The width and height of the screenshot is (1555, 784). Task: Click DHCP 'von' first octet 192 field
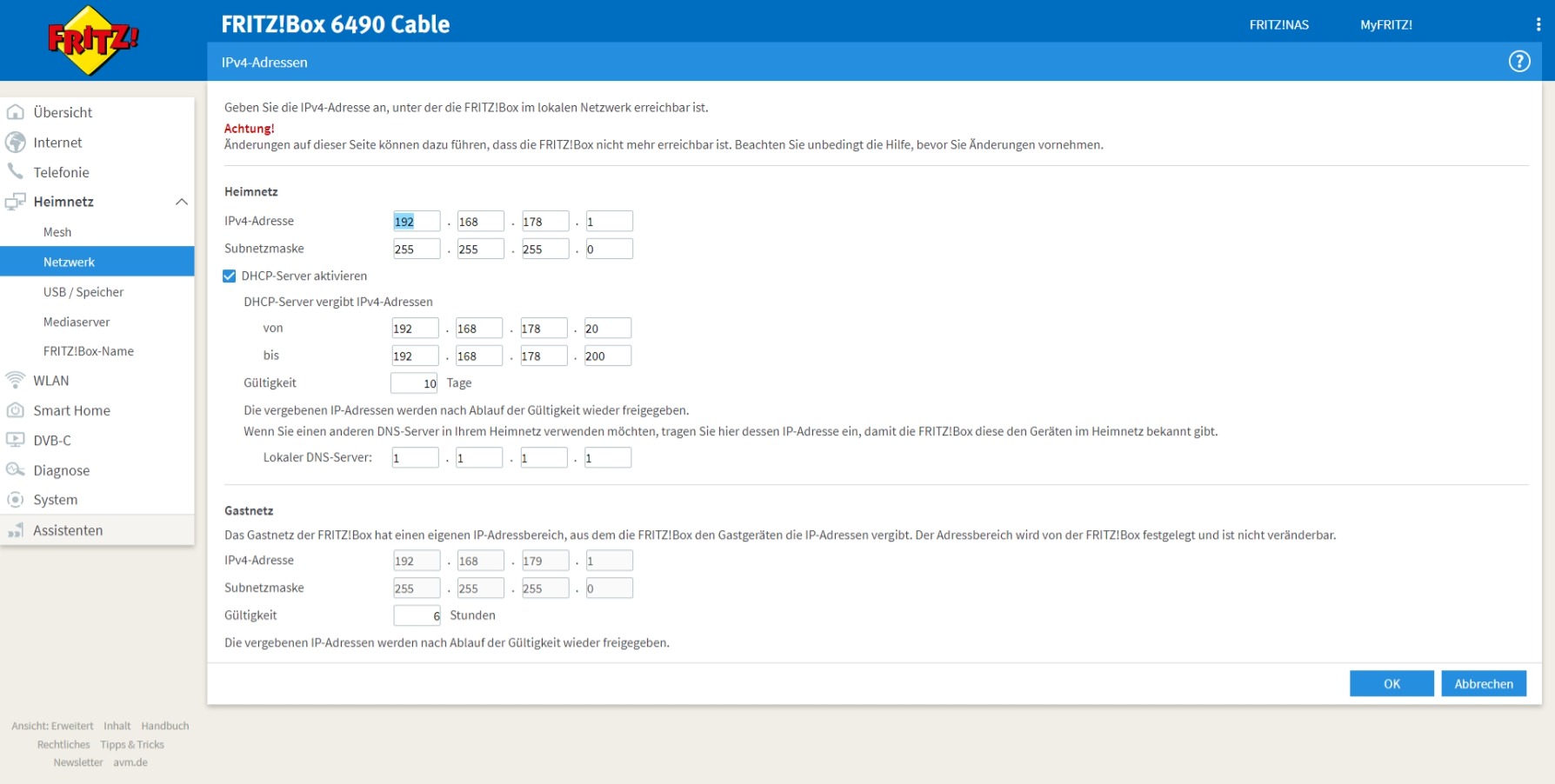[415, 329]
